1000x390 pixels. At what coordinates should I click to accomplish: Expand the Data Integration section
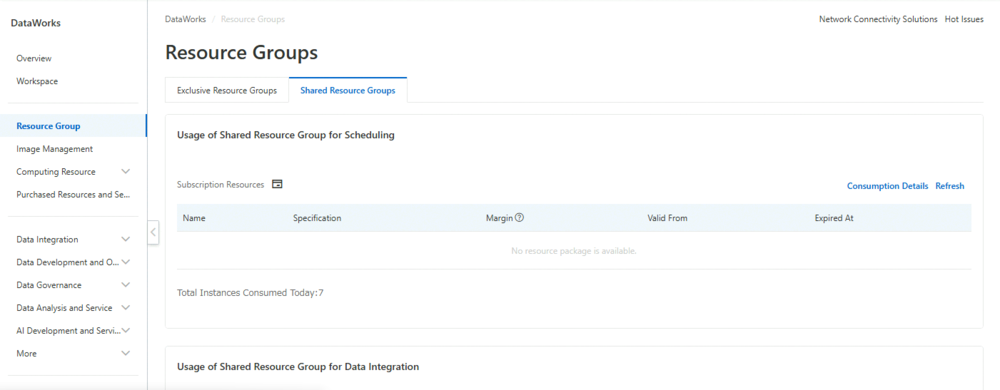pyautogui.click(x=126, y=240)
